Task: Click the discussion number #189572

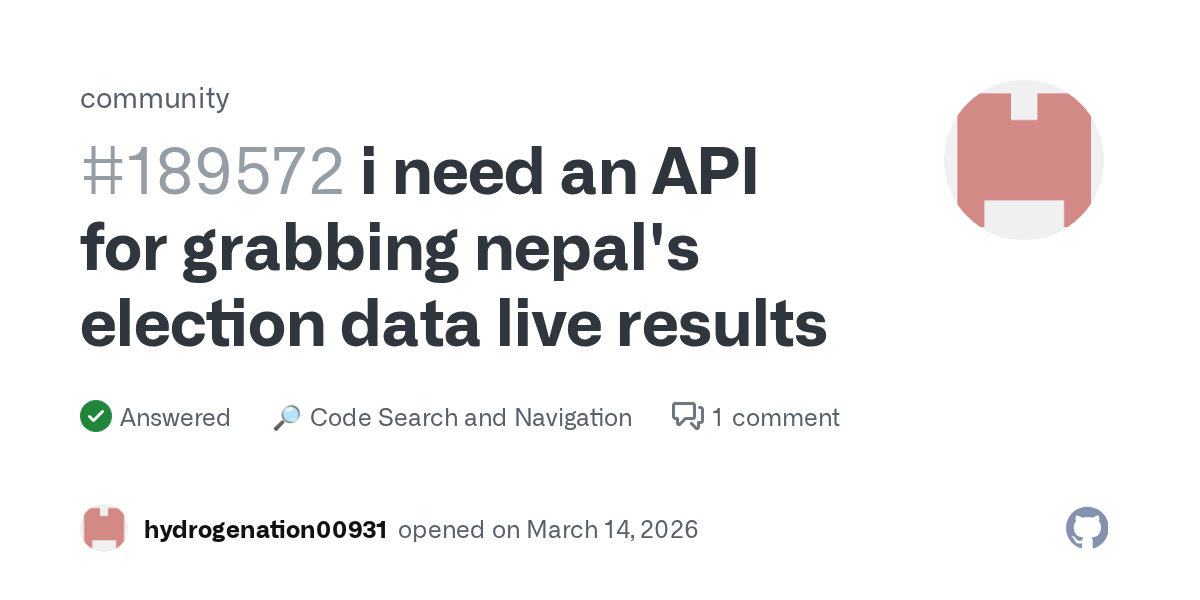Action: click(x=212, y=173)
